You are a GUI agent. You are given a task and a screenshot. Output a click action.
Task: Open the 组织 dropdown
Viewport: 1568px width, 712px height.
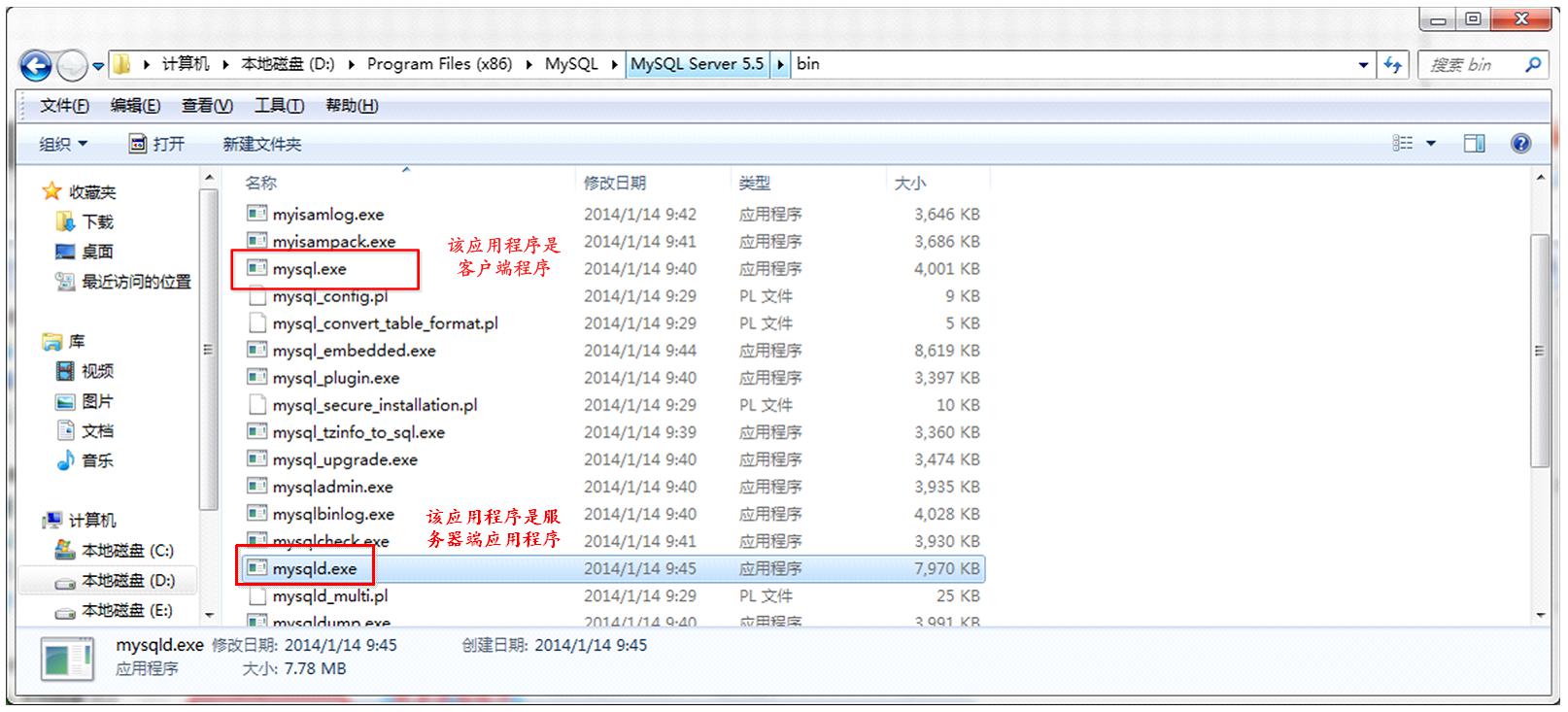[63, 144]
